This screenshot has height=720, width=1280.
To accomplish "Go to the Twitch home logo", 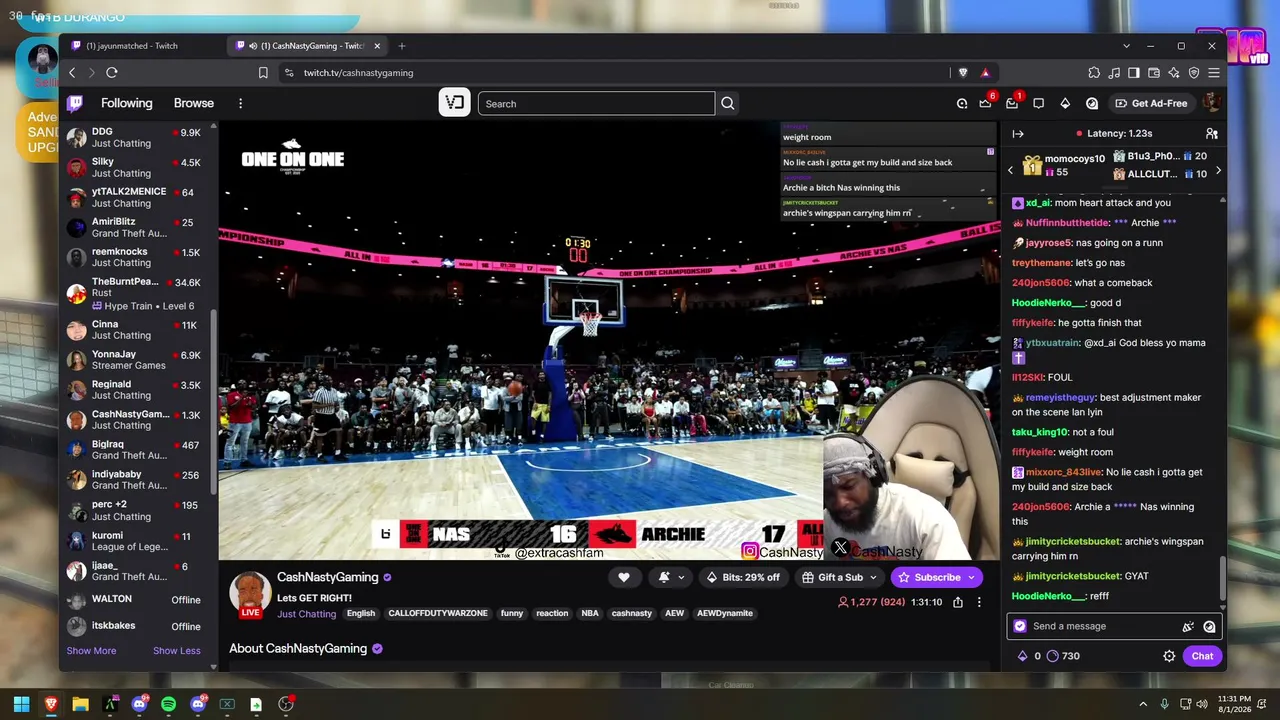I will [x=75, y=103].
